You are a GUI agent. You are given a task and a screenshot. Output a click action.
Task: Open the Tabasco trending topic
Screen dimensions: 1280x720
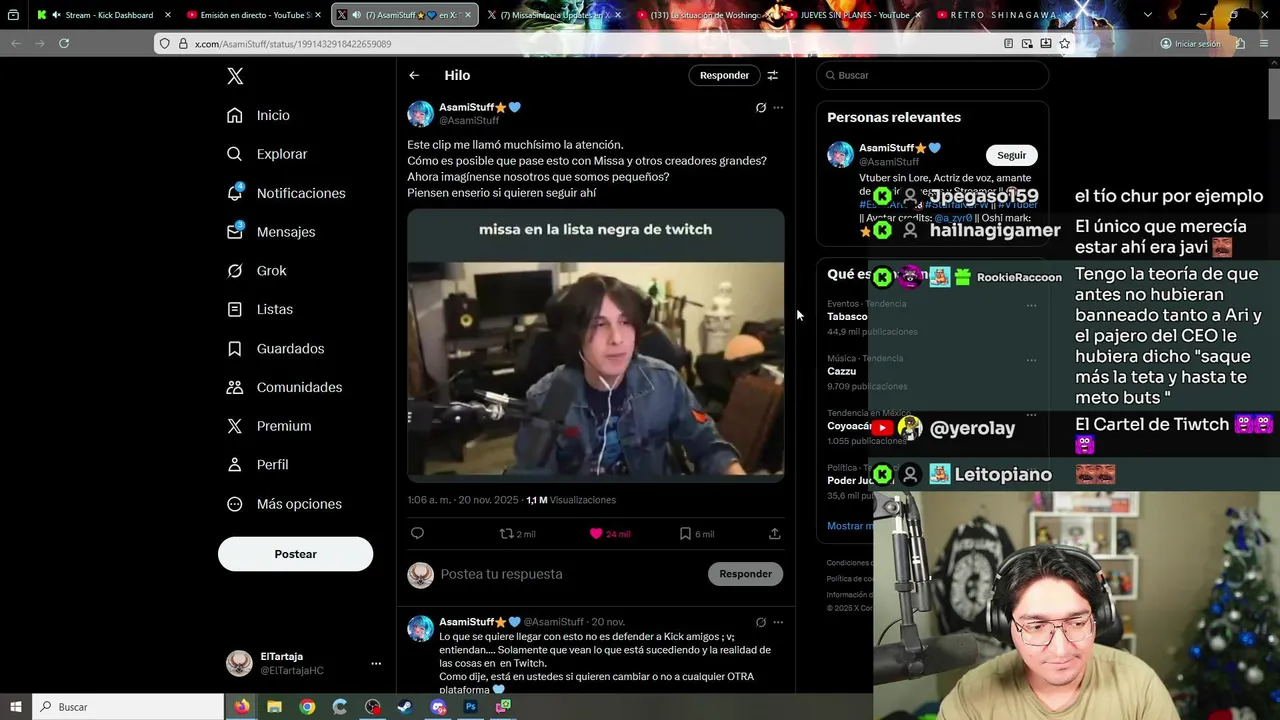click(847, 317)
